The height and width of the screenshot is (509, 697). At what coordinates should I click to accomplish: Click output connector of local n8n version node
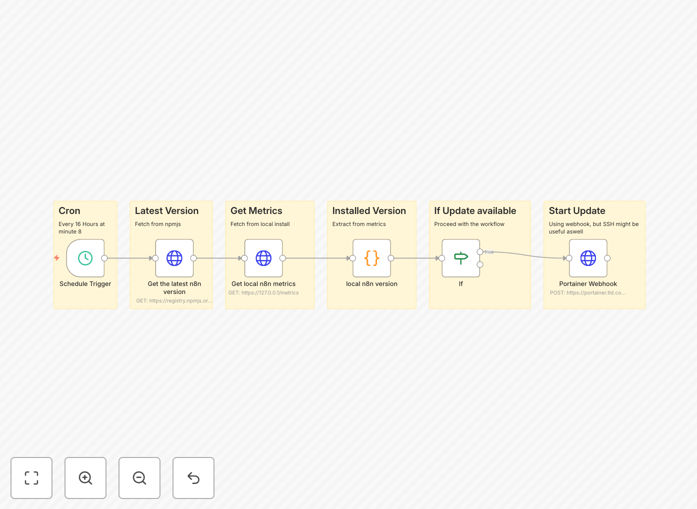[x=391, y=258]
